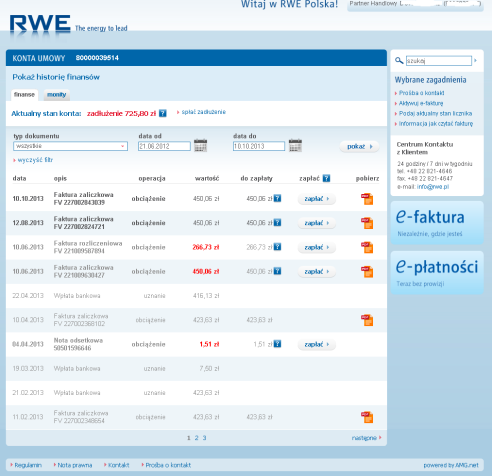Go to page 2 of results
Viewport: 492px width, 476px height.
(196, 438)
